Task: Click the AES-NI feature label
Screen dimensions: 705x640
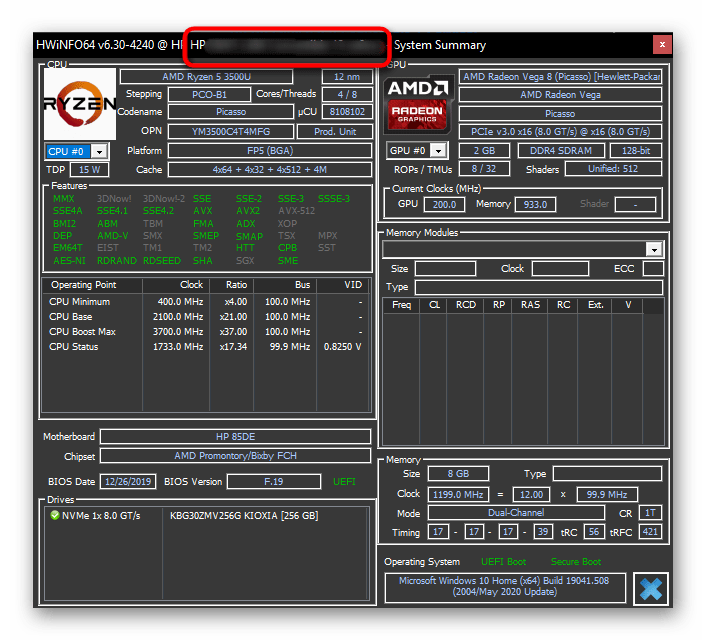Action: click(69, 261)
